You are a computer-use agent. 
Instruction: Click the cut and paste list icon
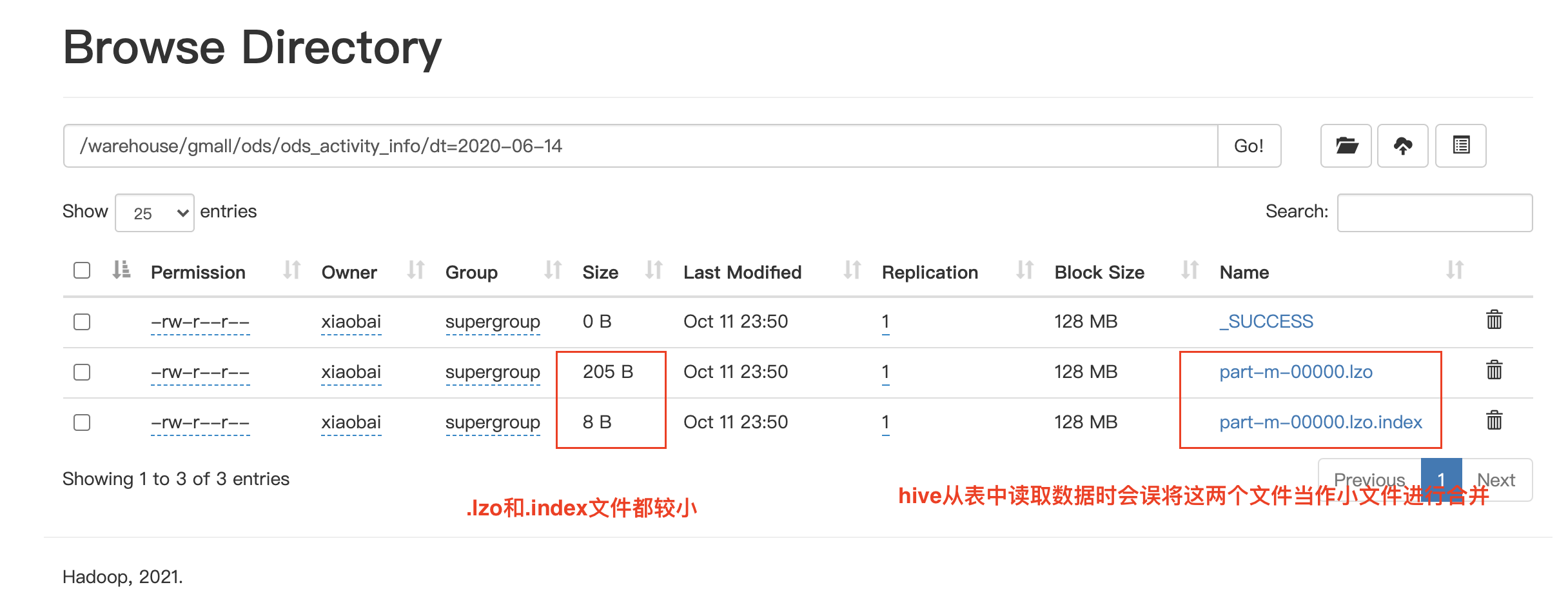coord(1461,146)
